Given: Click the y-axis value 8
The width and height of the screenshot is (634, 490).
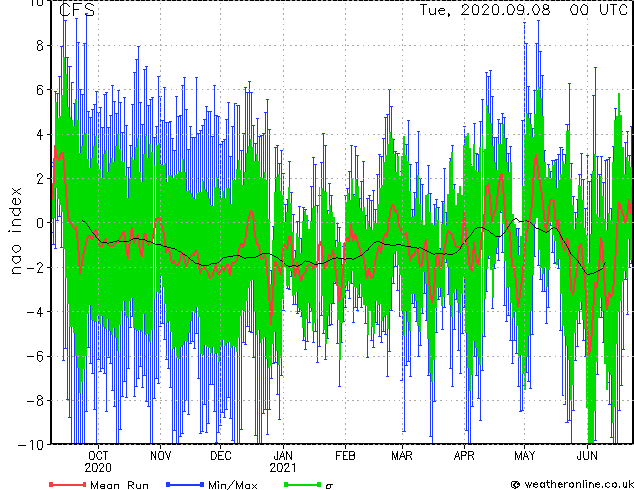Looking at the screenshot, I should 40,46.
